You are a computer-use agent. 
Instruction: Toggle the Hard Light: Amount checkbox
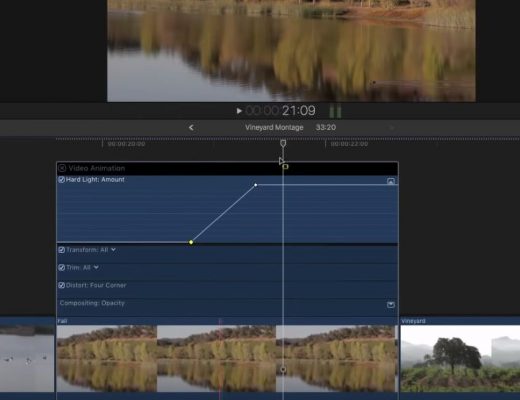tap(61, 180)
